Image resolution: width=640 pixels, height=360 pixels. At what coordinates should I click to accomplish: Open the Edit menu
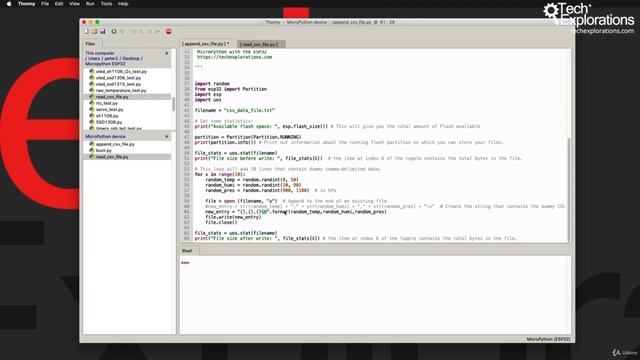(59, 4)
